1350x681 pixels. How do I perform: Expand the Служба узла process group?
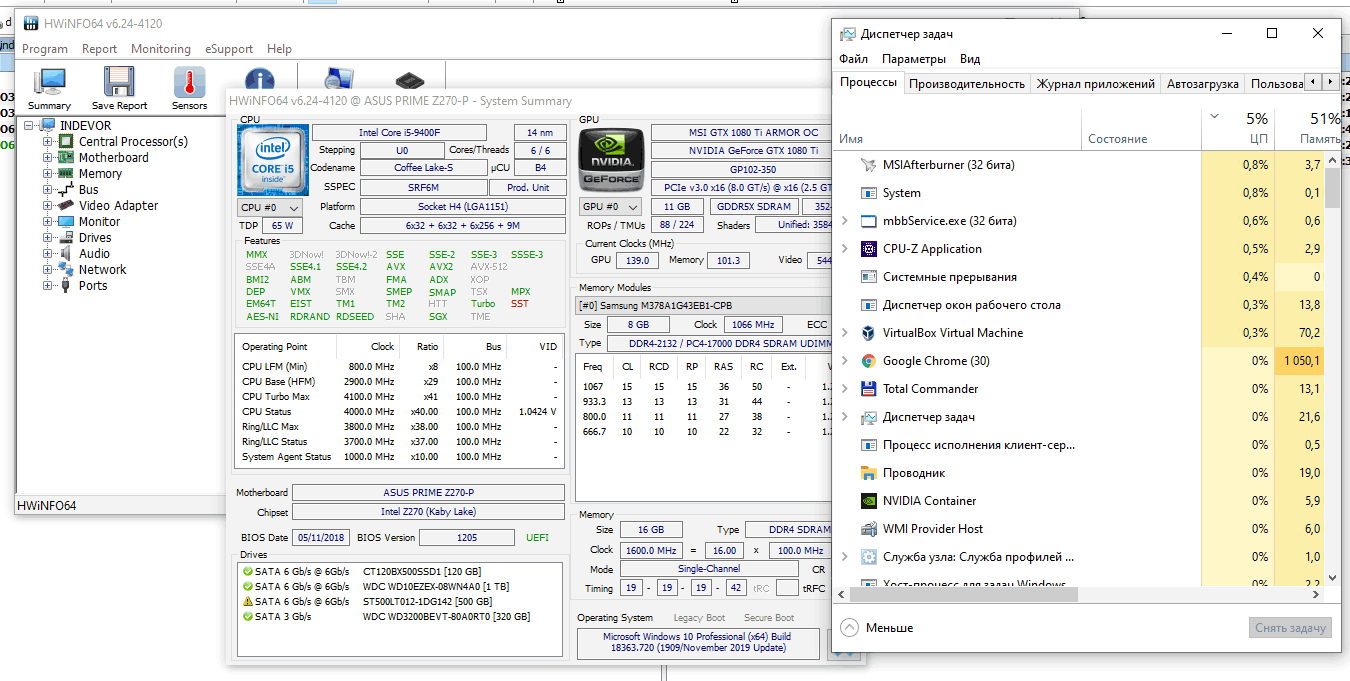tap(846, 557)
